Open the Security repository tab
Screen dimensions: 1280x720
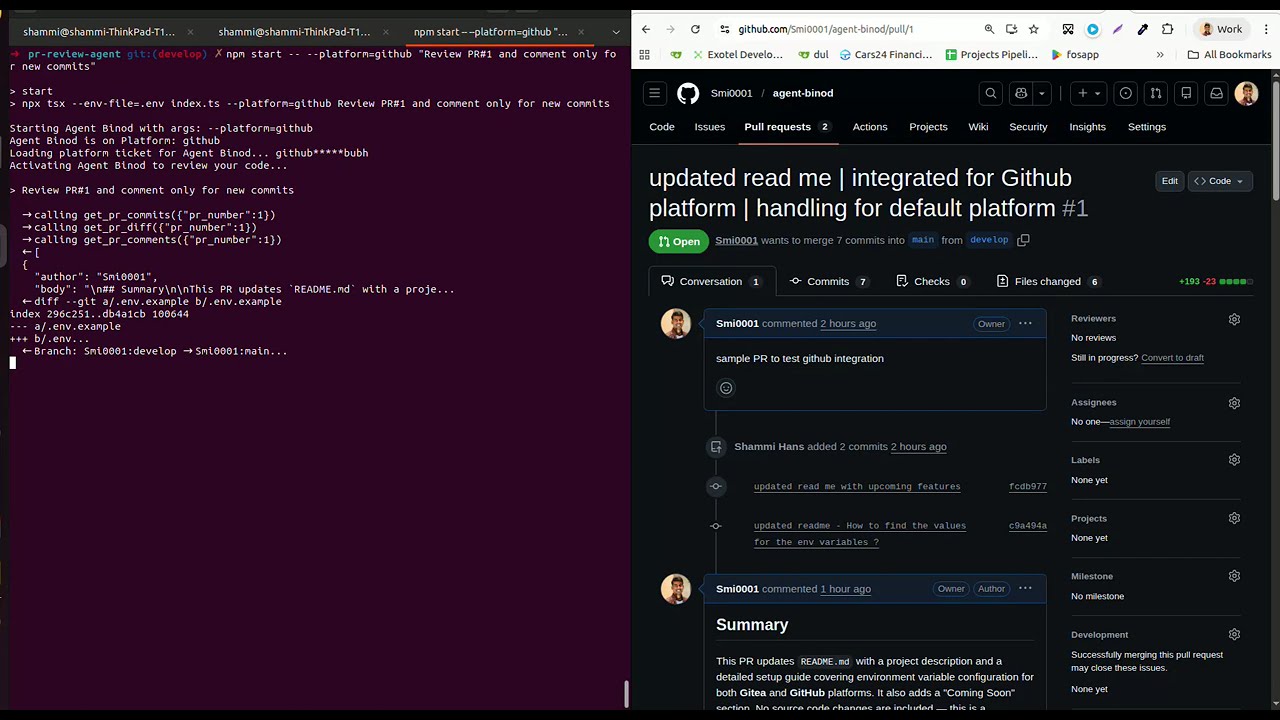click(1028, 127)
